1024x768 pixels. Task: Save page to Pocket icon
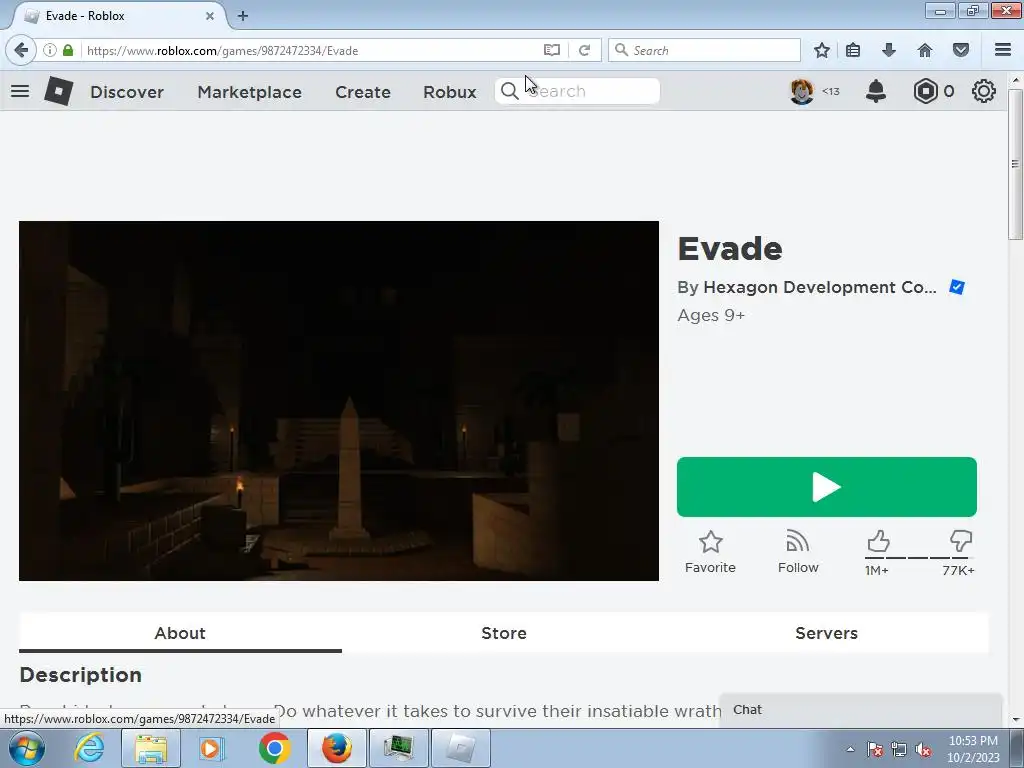click(961, 50)
